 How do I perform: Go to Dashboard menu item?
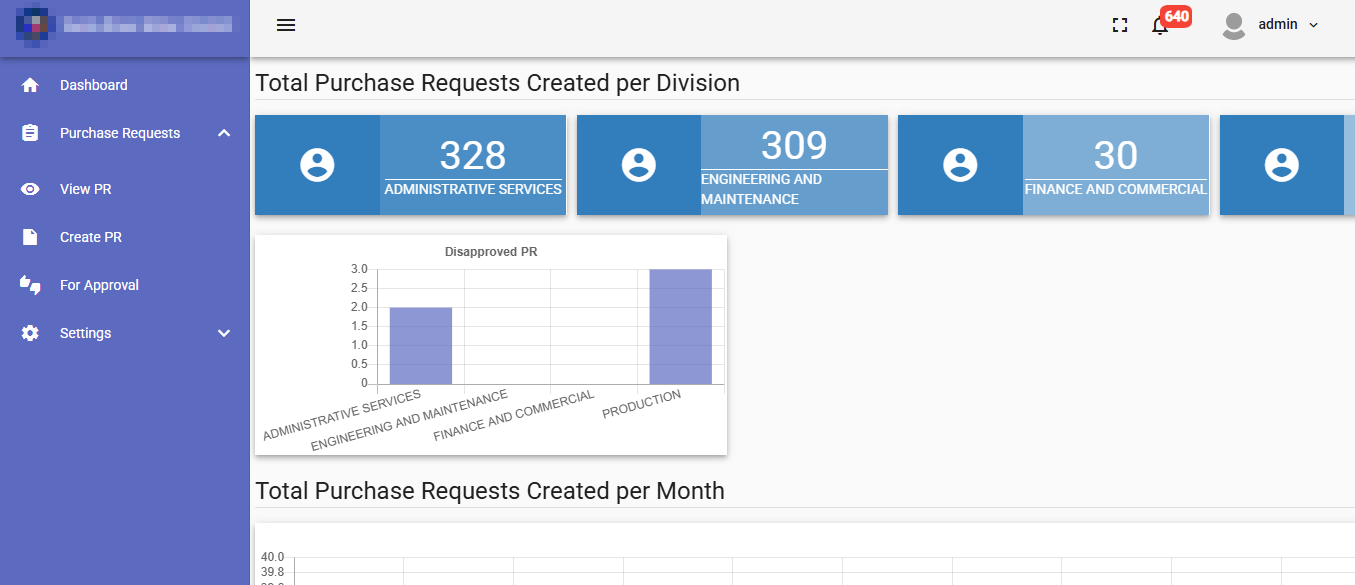pyautogui.click(x=94, y=85)
